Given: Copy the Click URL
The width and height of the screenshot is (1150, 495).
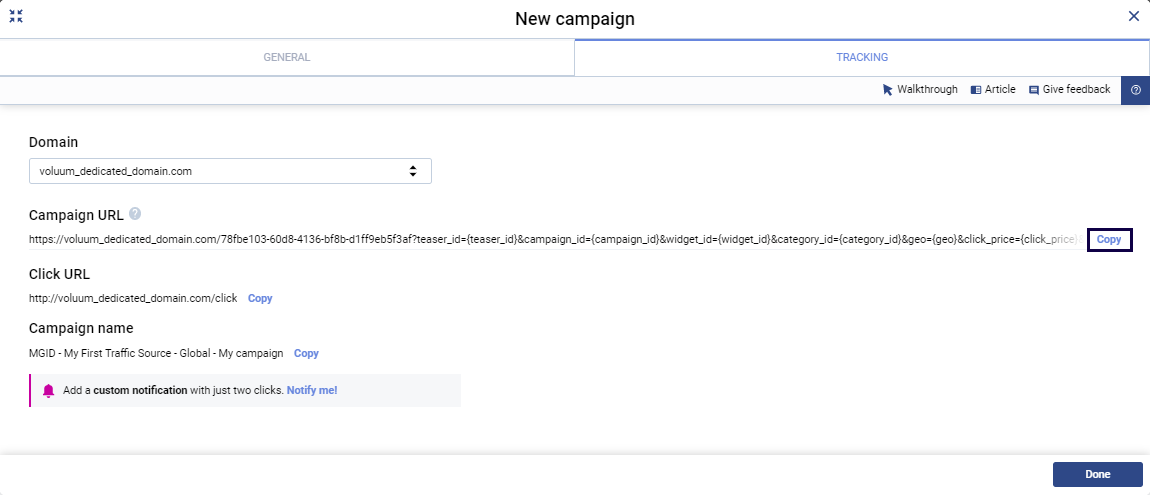Looking at the screenshot, I should click(260, 298).
